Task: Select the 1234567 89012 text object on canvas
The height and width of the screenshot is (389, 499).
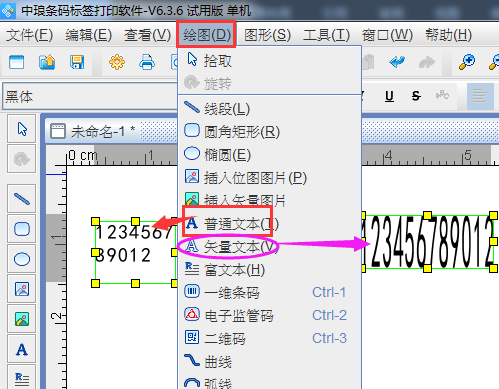Action: tap(135, 252)
